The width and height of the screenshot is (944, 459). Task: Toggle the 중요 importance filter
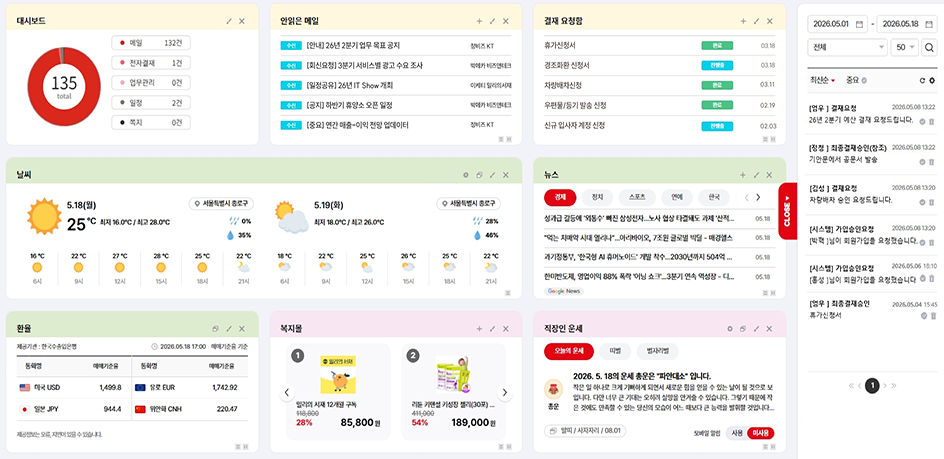856,80
